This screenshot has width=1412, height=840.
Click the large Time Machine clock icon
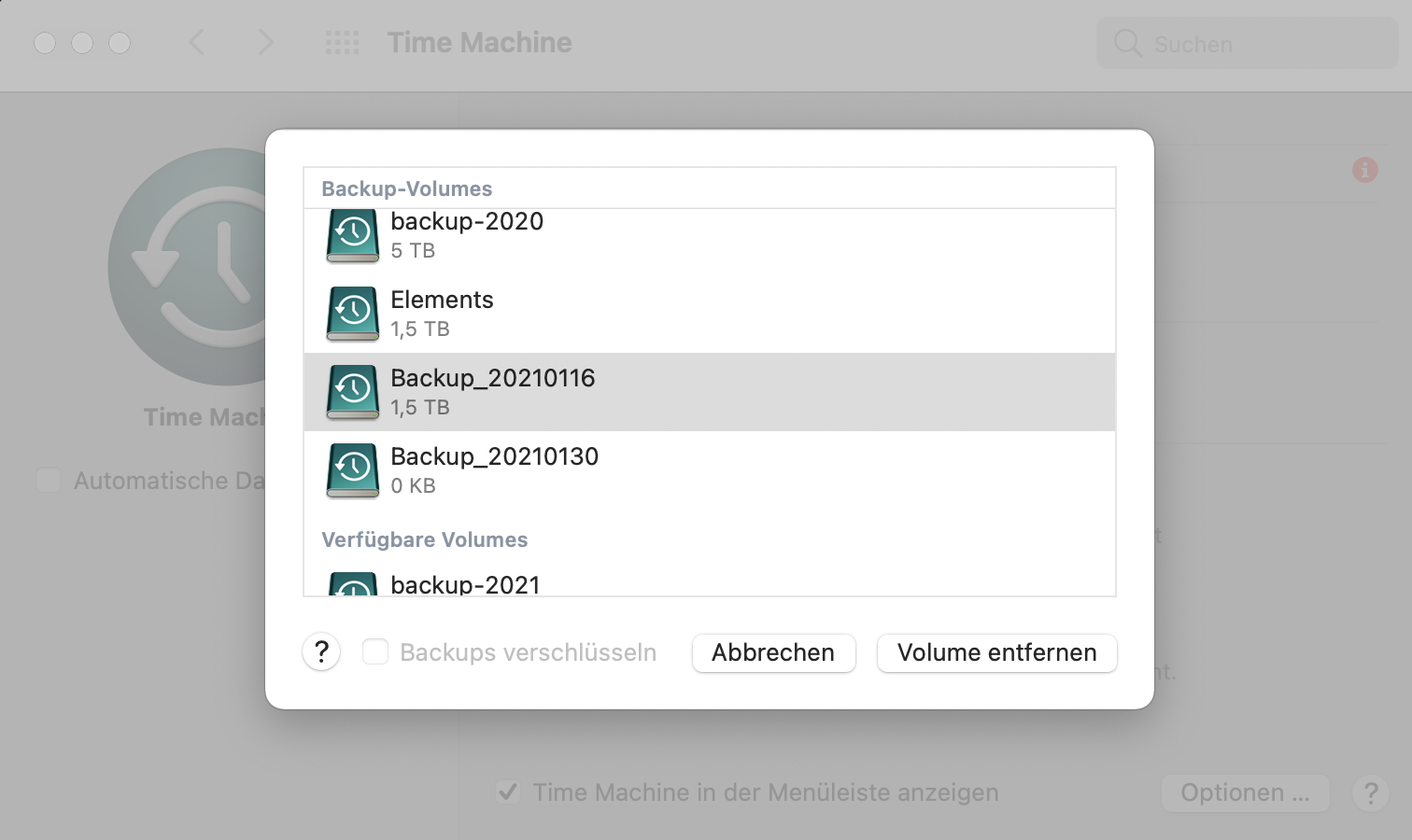[x=187, y=267]
